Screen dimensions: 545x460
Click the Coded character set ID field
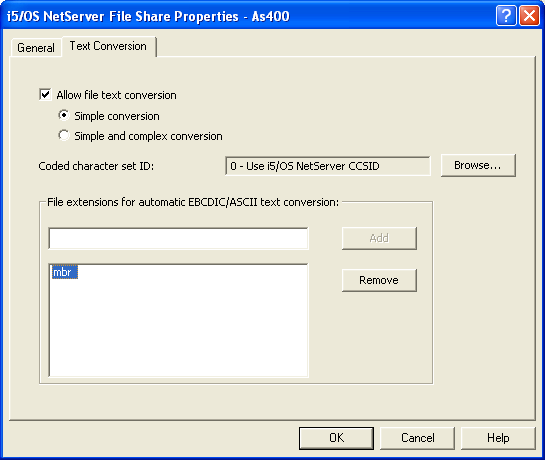click(328, 166)
